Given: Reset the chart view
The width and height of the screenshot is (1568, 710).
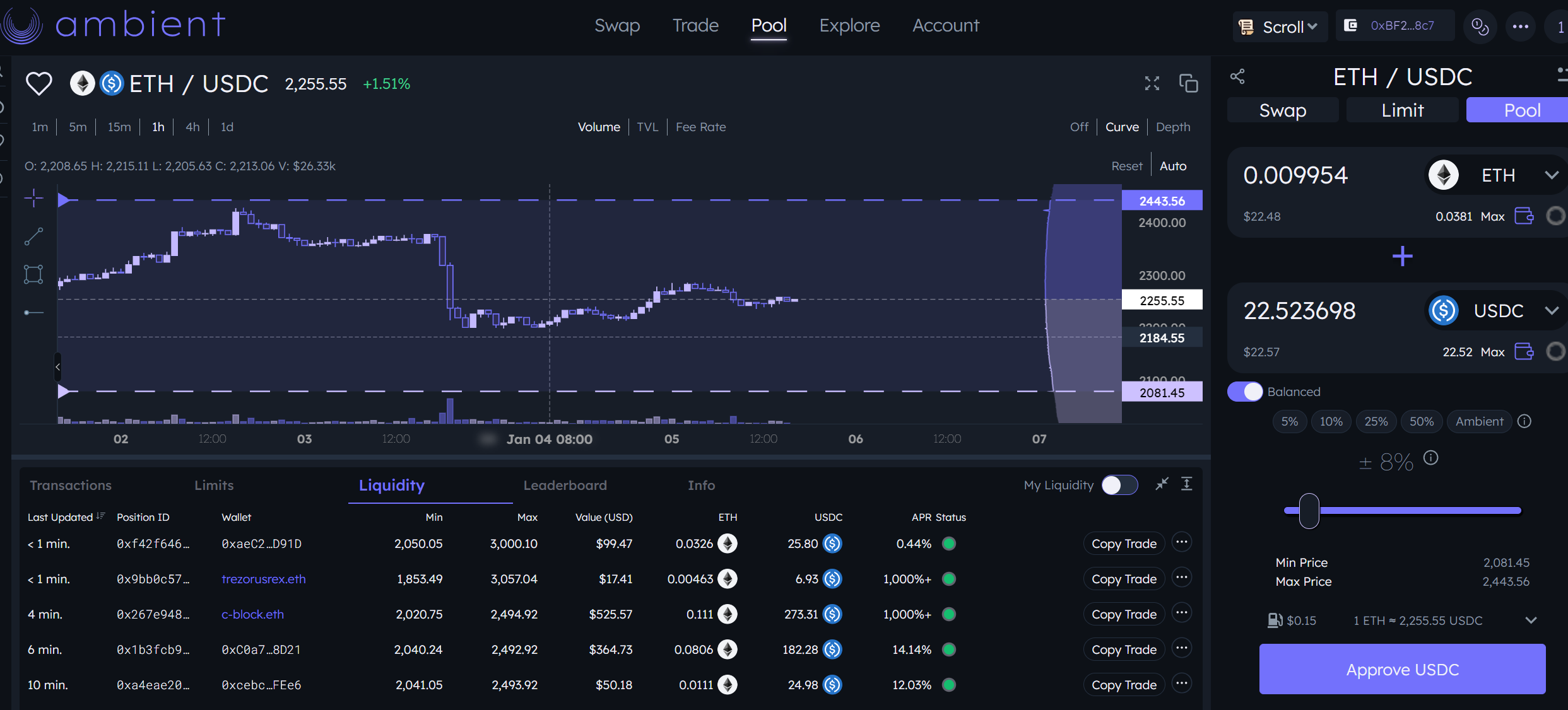Looking at the screenshot, I should 1127,166.
